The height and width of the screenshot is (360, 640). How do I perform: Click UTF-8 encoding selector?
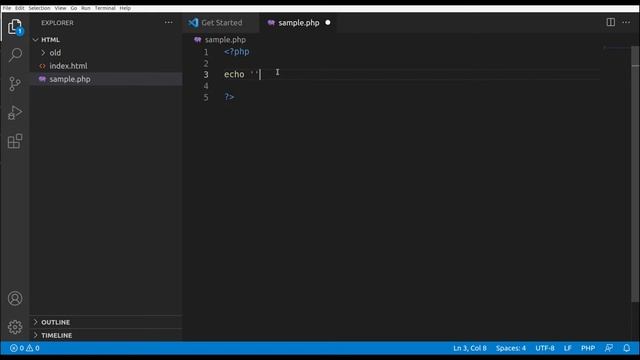click(x=545, y=348)
